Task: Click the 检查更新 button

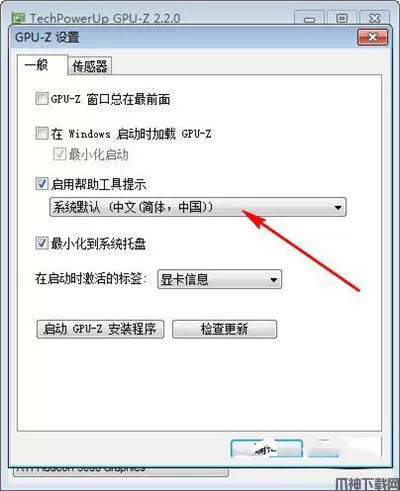Action: tap(224, 329)
